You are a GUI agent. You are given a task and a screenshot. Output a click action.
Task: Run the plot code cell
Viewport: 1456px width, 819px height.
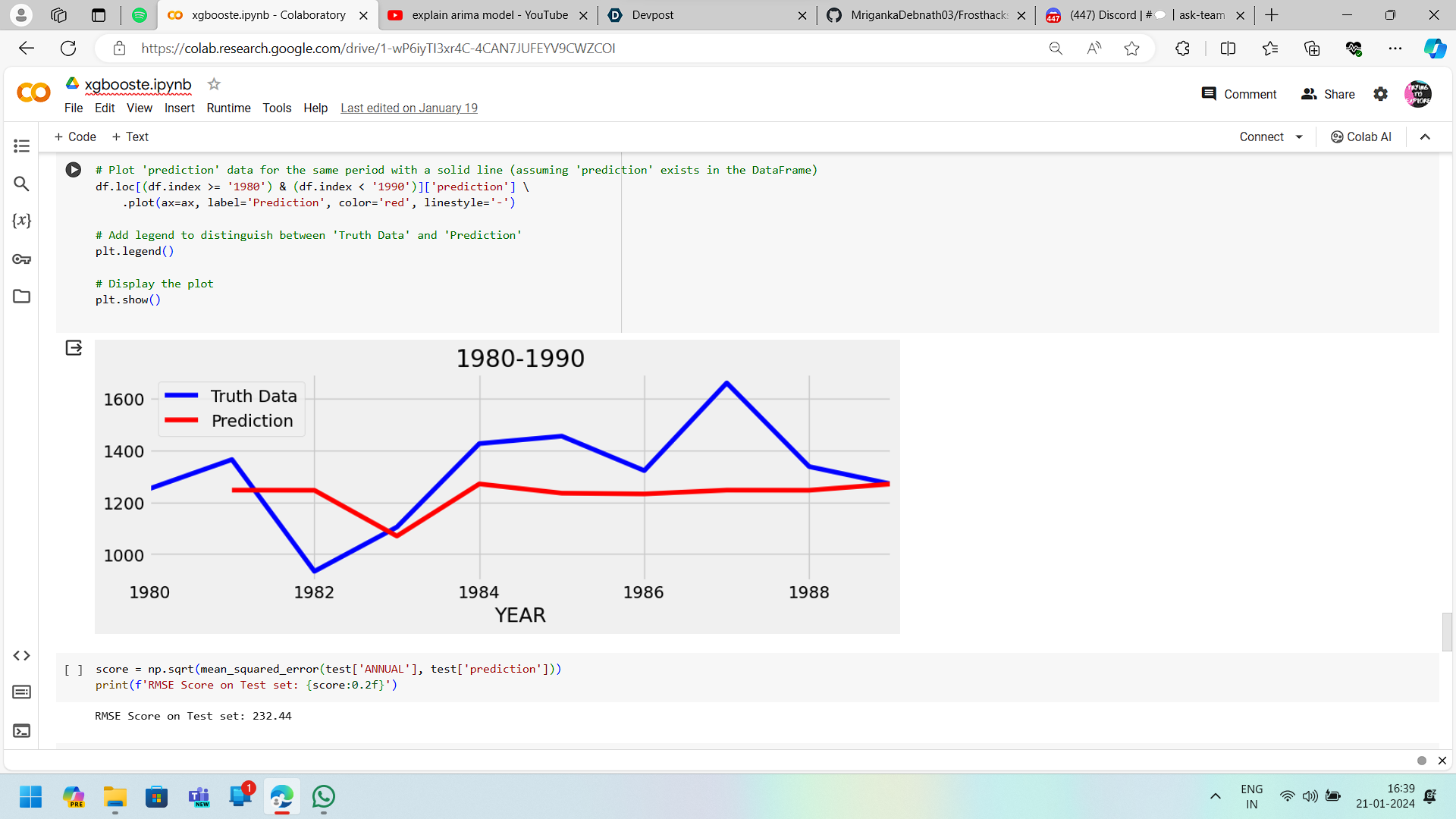tap(74, 170)
